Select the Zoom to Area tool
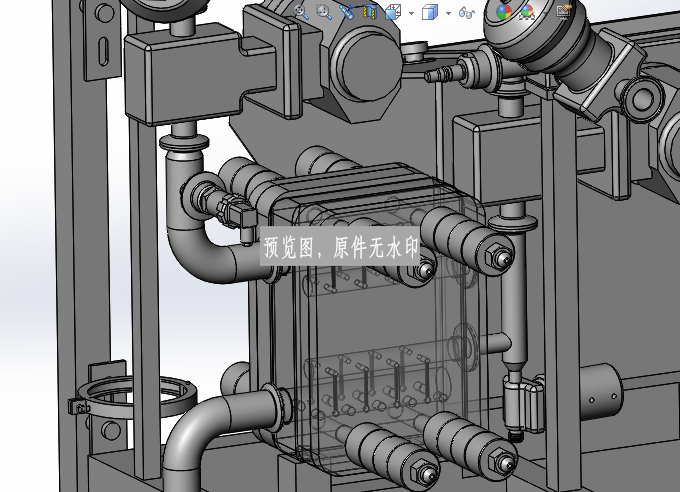This screenshot has width=680, height=492. click(324, 12)
